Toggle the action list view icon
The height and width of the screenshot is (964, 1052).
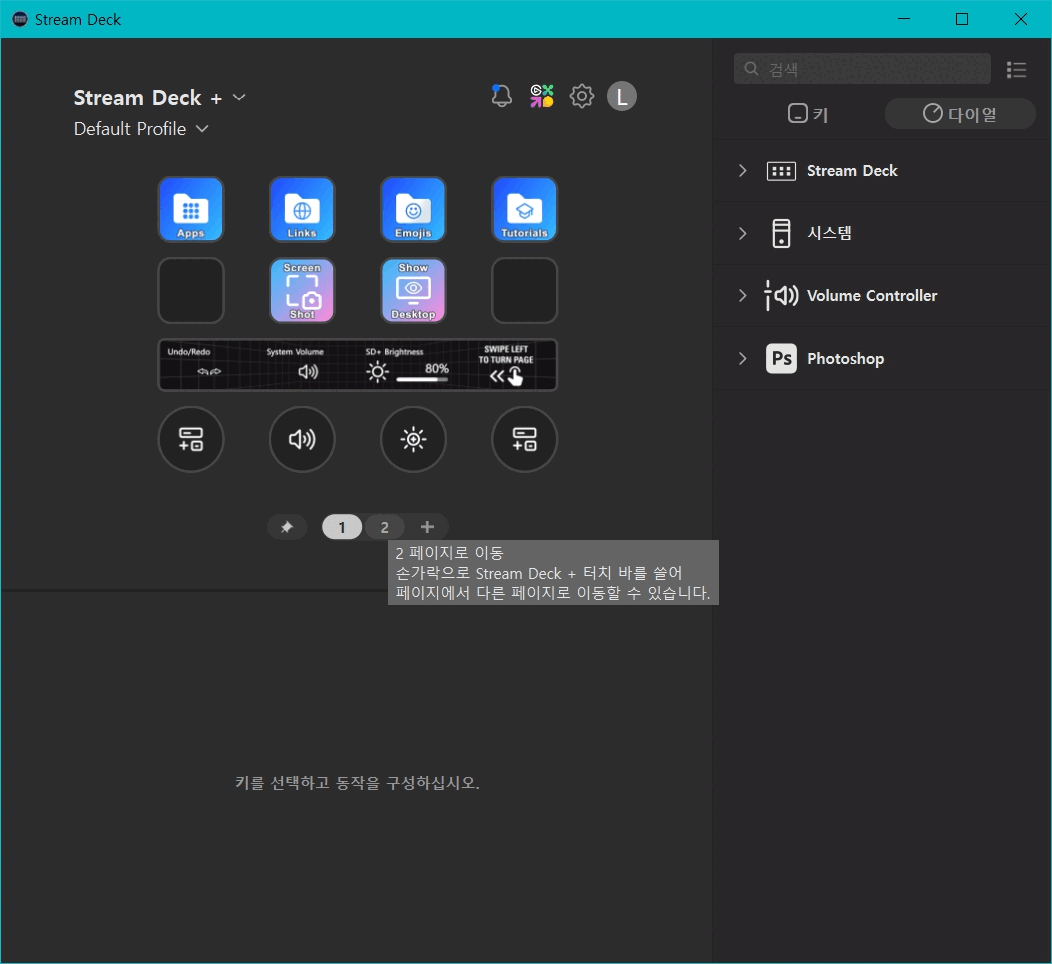pyautogui.click(x=1016, y=70)
